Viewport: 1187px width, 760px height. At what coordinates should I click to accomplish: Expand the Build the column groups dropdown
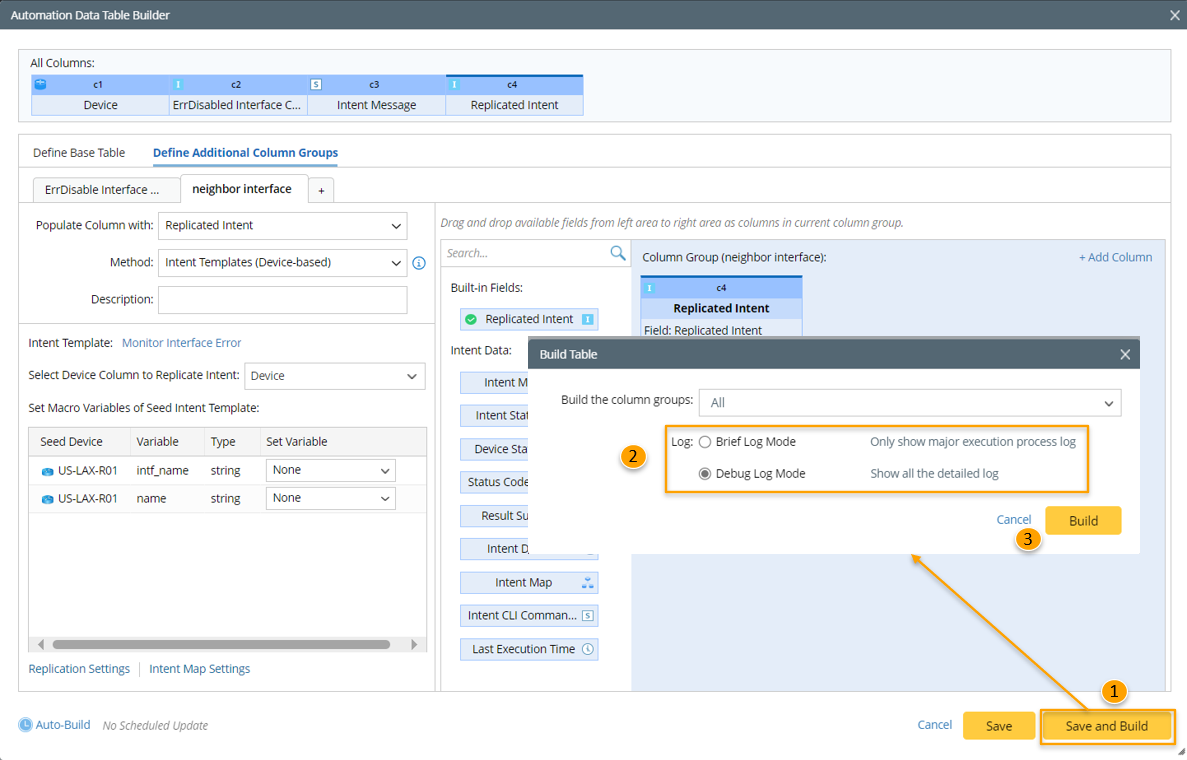click(x=910, y=403)
